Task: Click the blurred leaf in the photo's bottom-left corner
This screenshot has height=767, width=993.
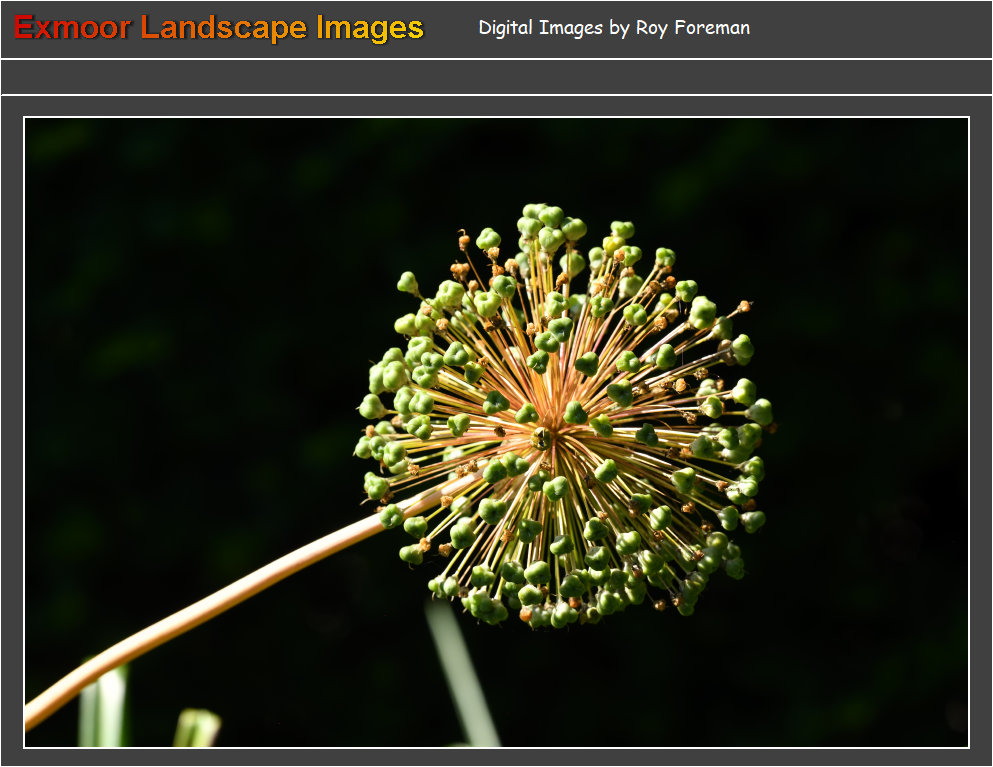Action: click(103, 708)
